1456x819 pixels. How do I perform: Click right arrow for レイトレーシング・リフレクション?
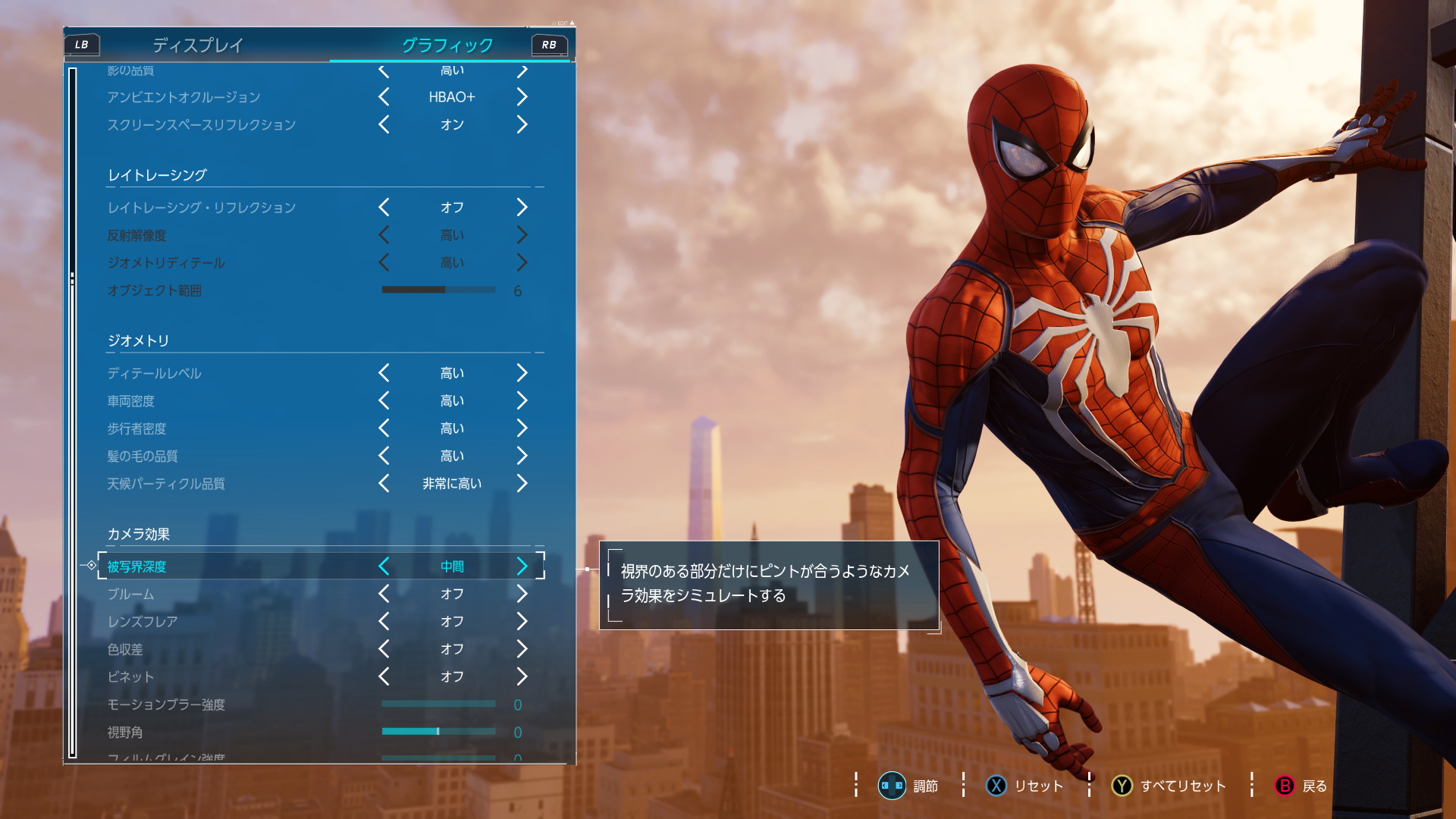(x=522, y=207)
